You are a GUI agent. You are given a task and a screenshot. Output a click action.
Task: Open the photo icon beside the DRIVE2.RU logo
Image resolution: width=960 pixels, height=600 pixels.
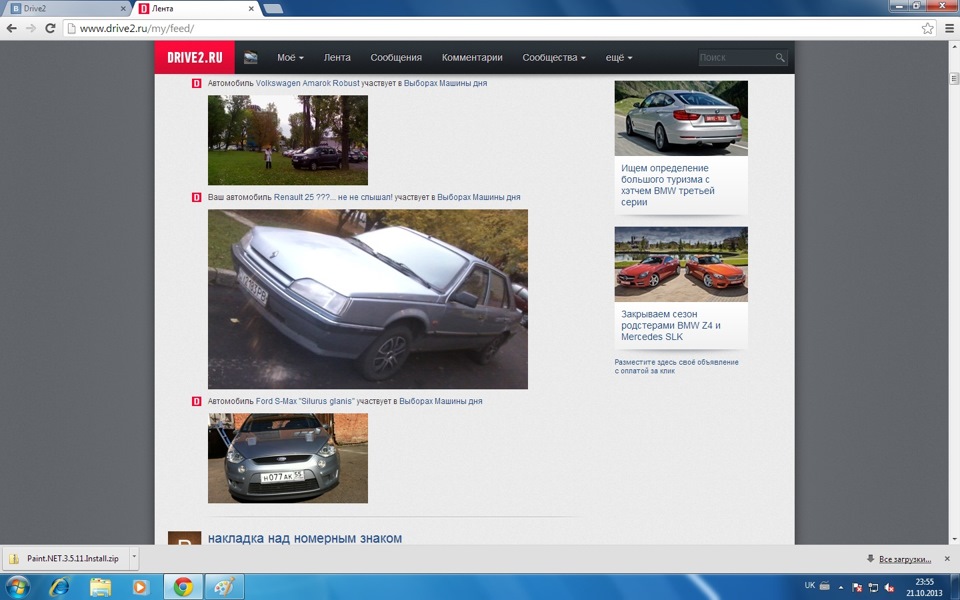point(250,58)
